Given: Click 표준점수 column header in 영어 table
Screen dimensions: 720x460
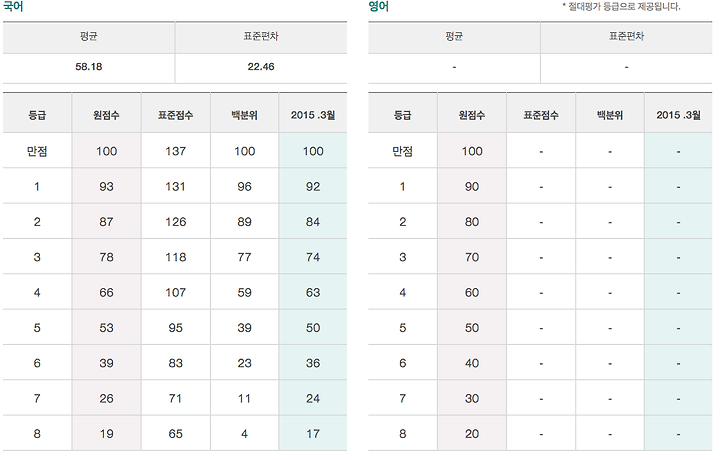Looking at the screenshot, I should (541, 115).
